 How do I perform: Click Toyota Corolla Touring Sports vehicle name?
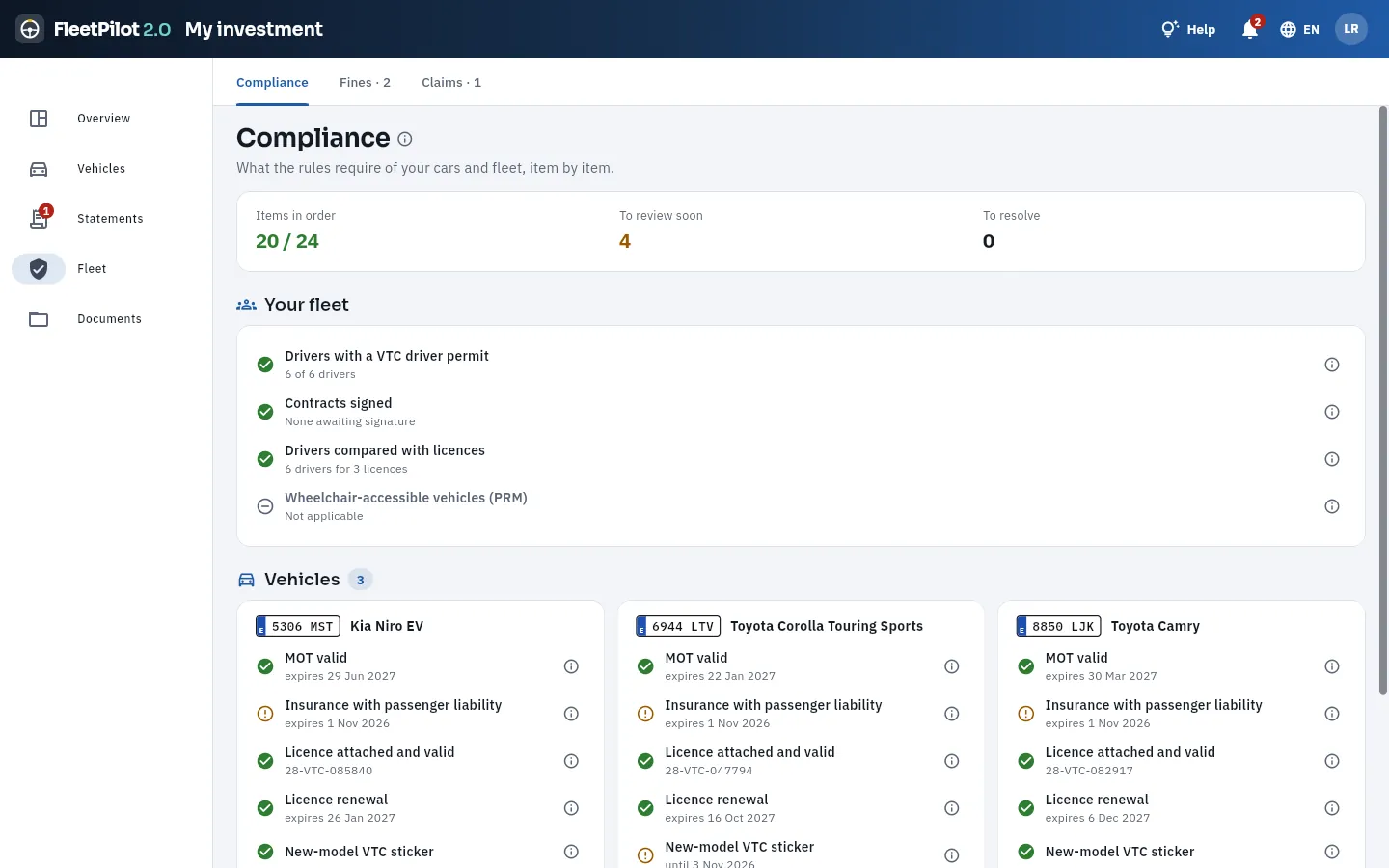tap(827, 626)
